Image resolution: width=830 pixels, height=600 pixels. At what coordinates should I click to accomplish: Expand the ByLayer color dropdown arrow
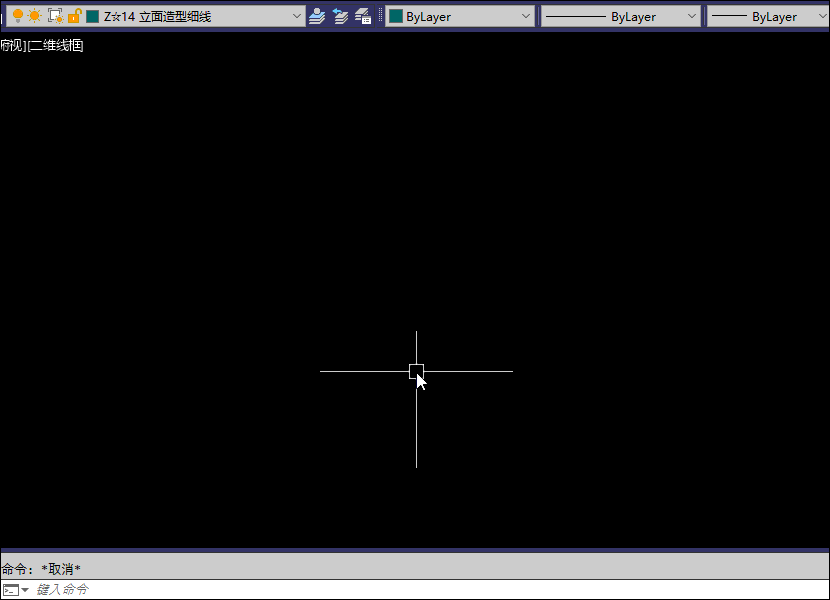(526, 16)
